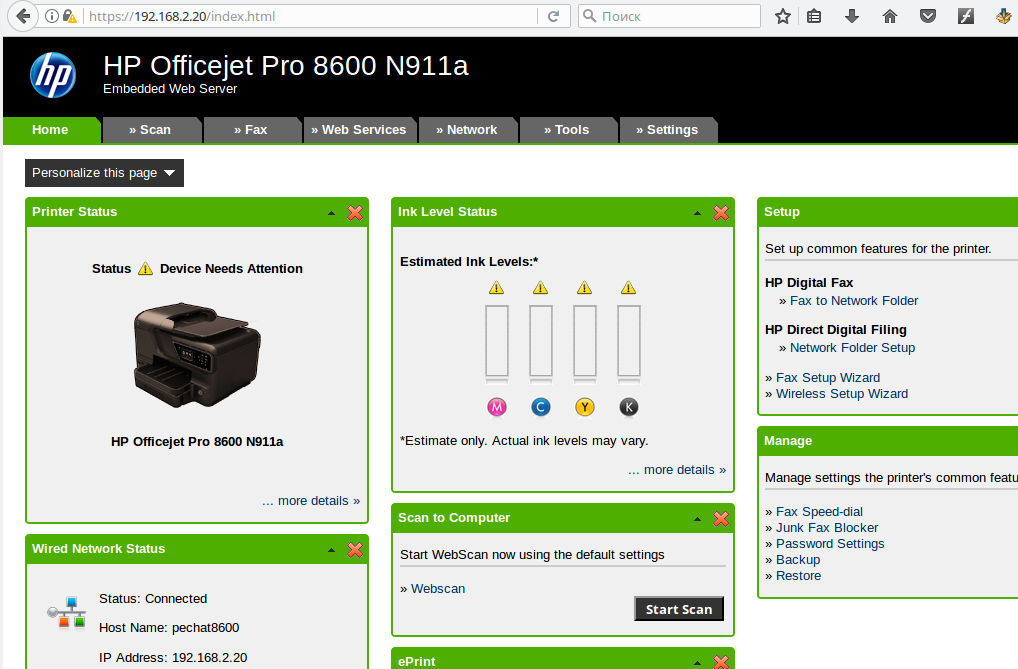Open the Webscan link
Screen dimensions: 1018x669
(438, 588)
